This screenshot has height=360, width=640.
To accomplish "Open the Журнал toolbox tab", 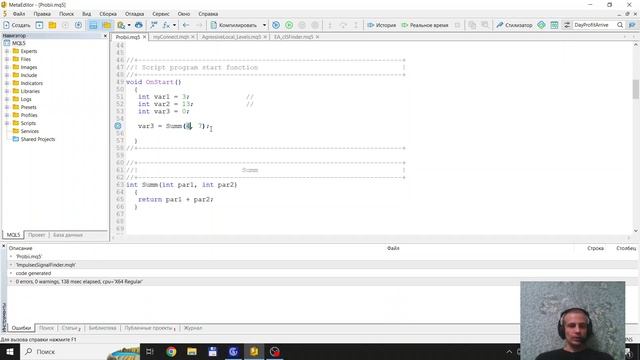I will coord(193,328).
